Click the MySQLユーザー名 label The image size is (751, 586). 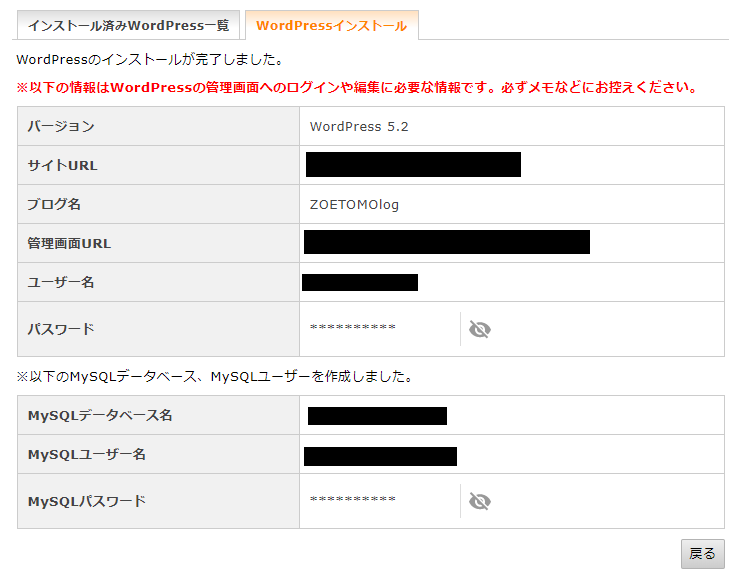(x=87, y=454)
